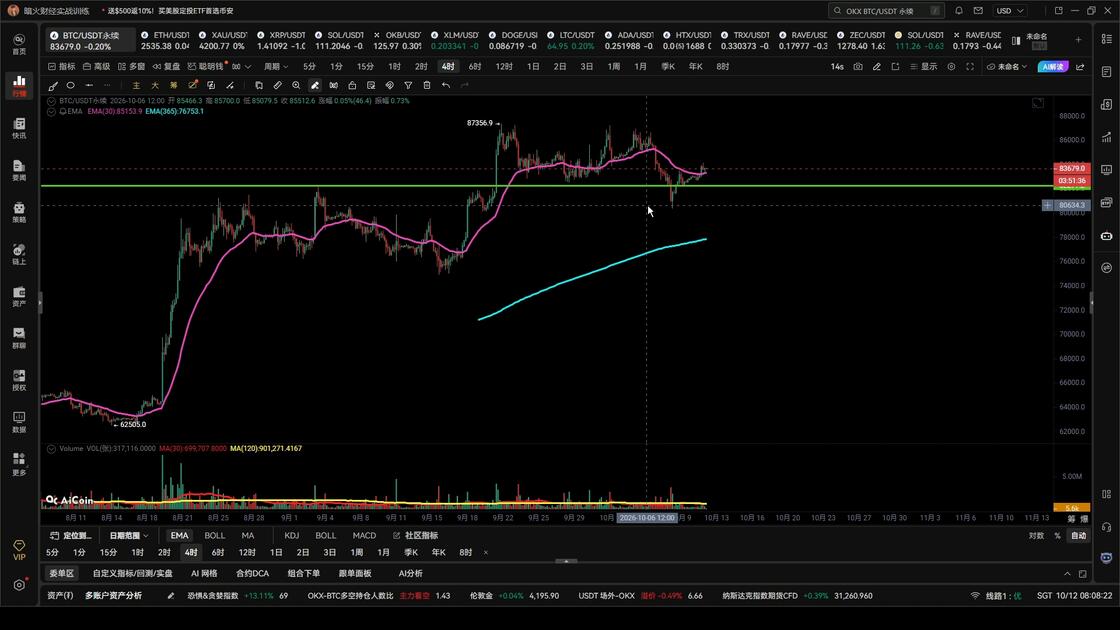
Task: Open the mail messages icon
Action: (979, 11)
